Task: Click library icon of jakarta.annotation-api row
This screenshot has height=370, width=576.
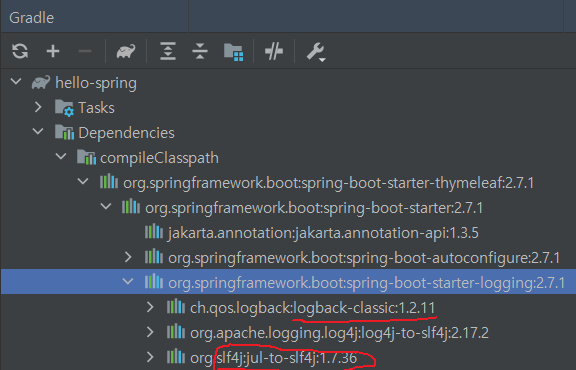Action: (x=154, y=232)
